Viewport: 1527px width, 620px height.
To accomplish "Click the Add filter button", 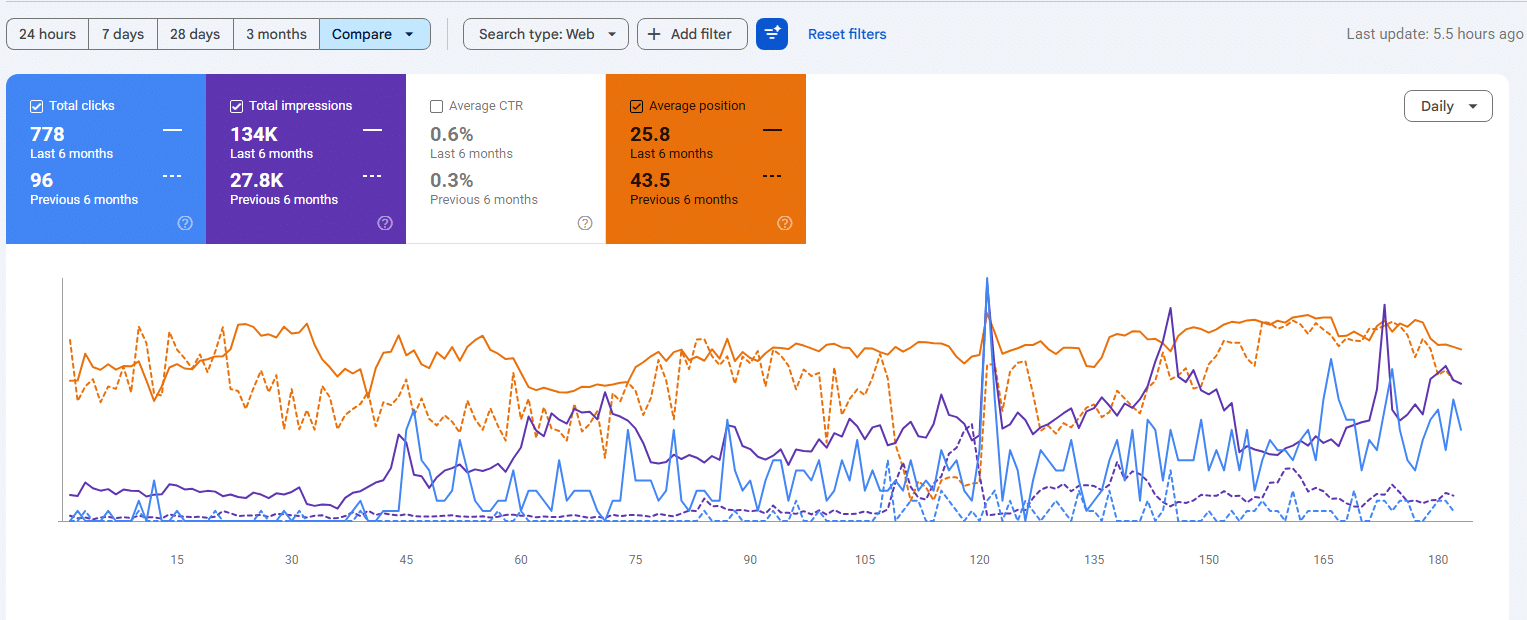I will point(692,34).
